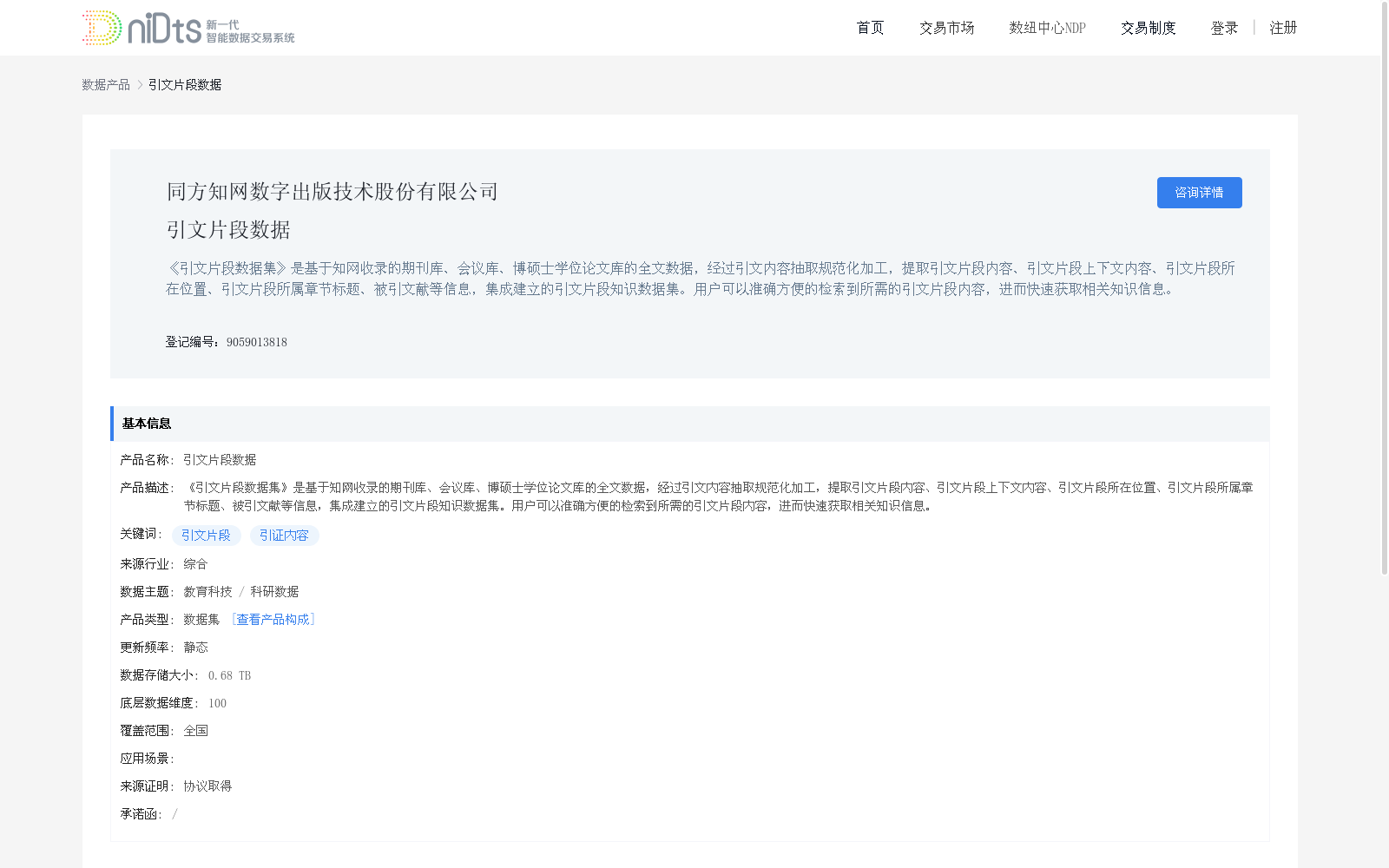Open the 数纽中心NDP menu item
1389x868 pixels.
[1047, 28]
